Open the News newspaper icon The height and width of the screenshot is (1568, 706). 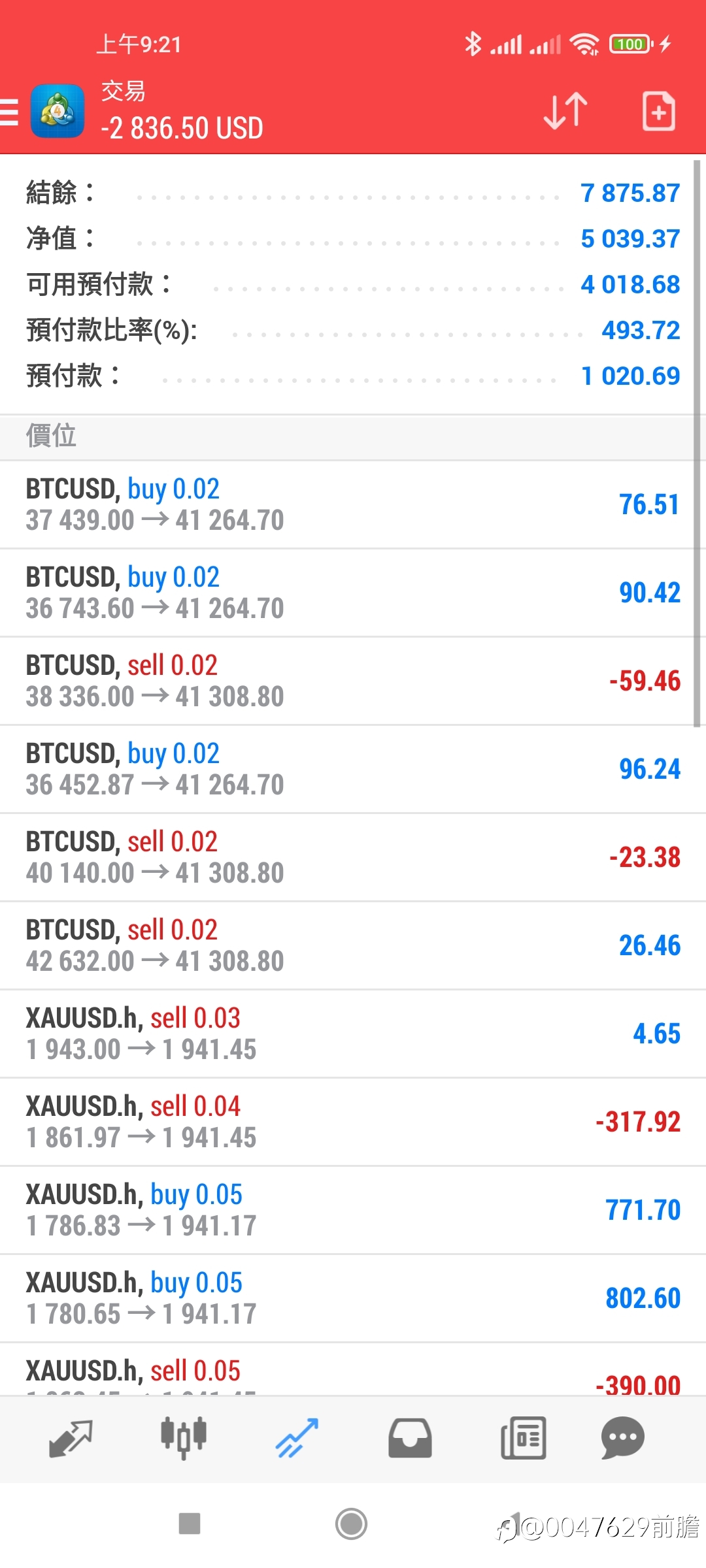523,1439
